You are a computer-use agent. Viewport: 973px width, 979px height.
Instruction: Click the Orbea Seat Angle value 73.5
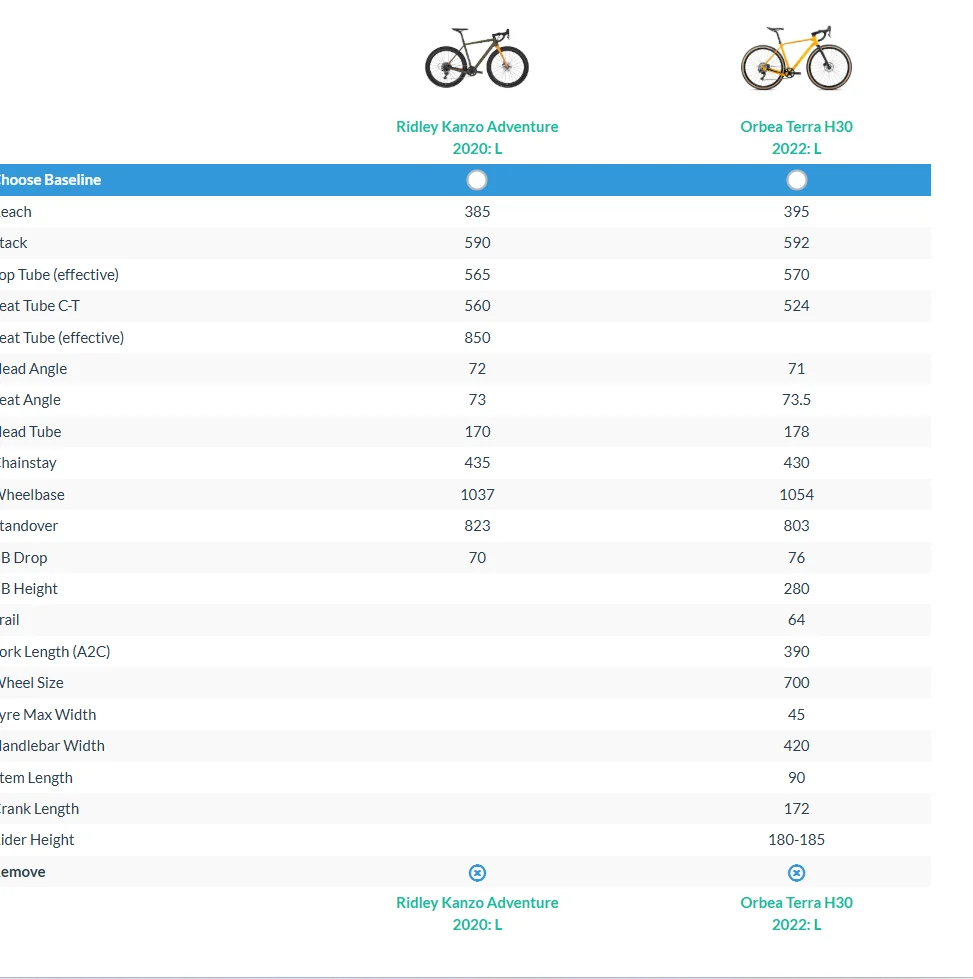coord(796,400)
